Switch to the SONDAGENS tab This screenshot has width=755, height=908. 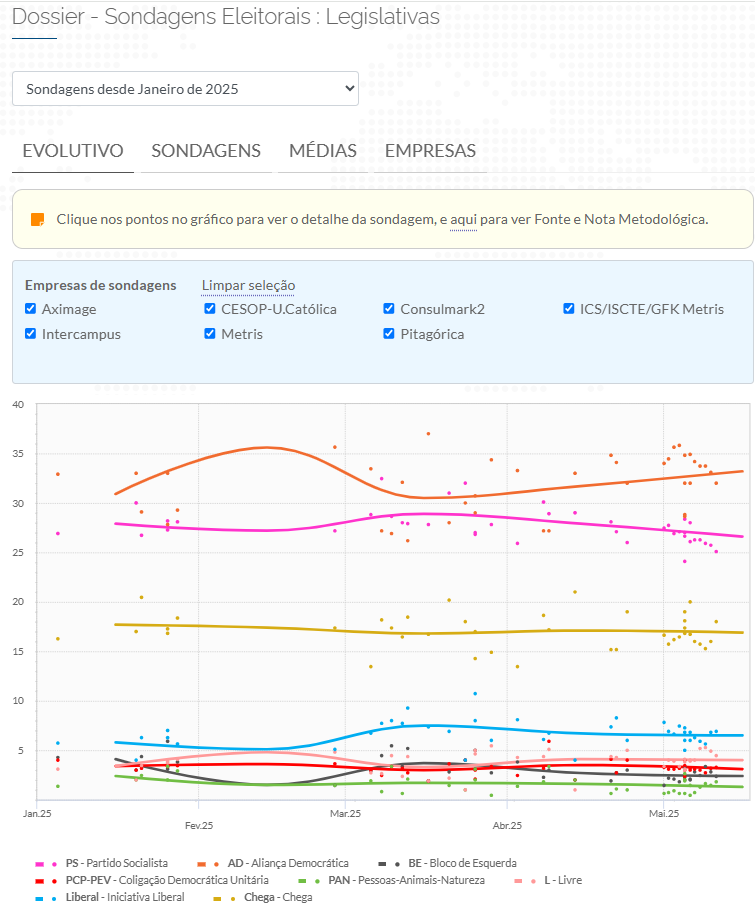(x=206, y=151)
